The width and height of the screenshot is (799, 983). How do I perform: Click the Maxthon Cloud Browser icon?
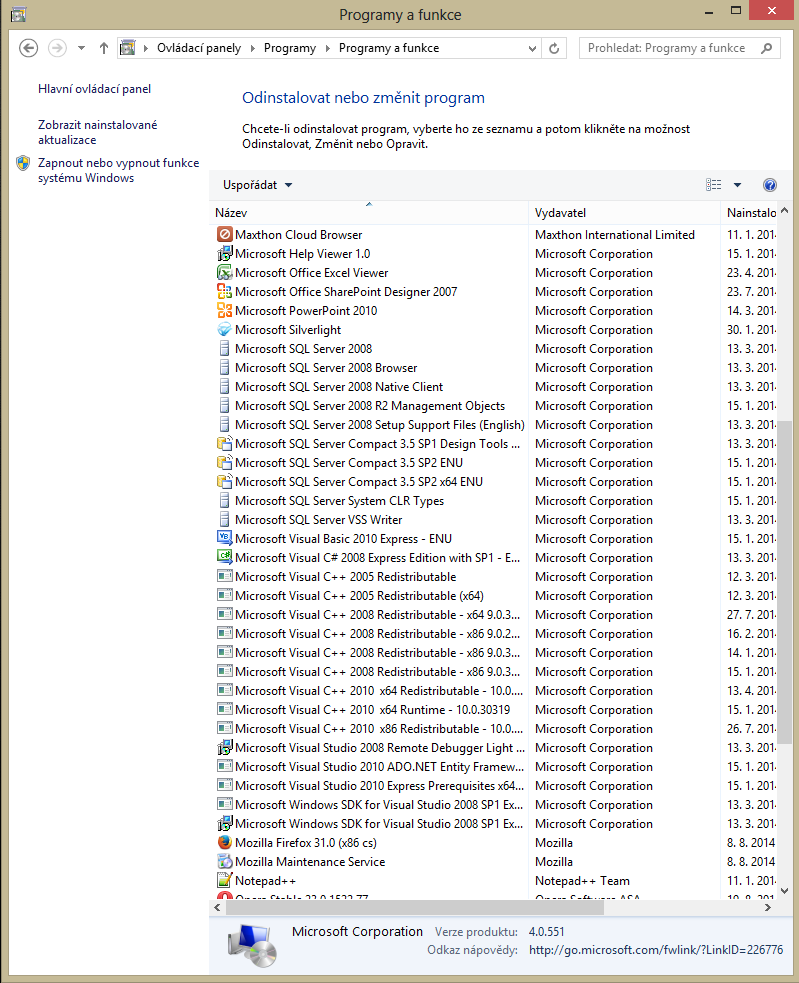click(224, 234)
